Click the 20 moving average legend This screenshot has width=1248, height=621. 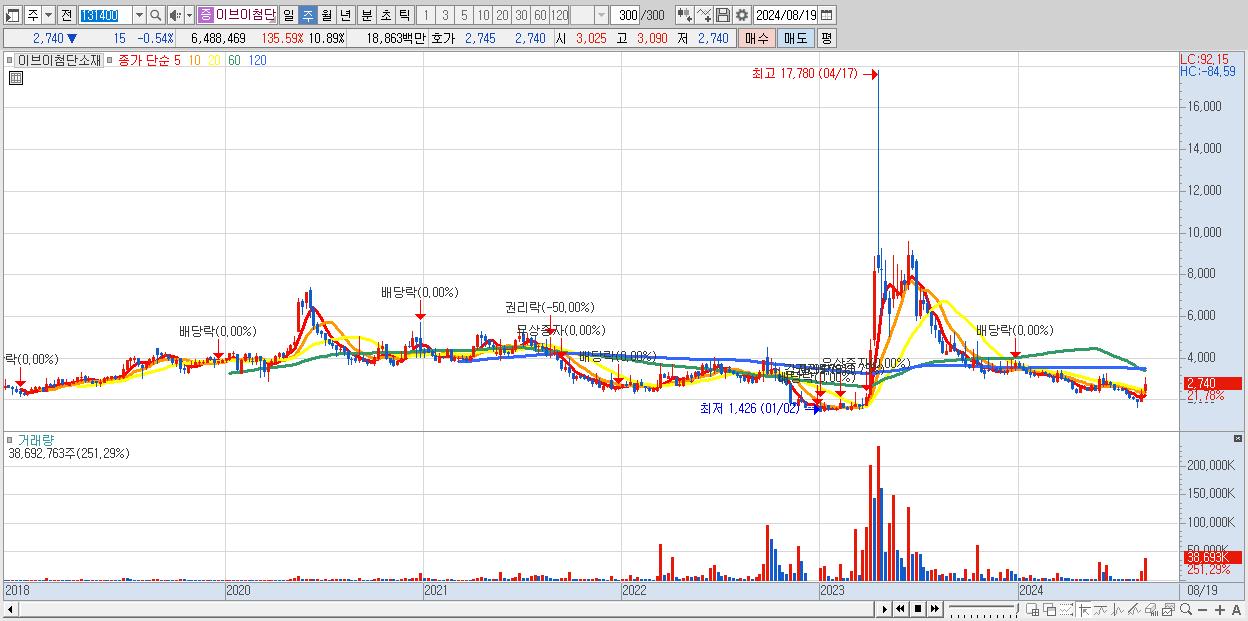coord(214,60)
